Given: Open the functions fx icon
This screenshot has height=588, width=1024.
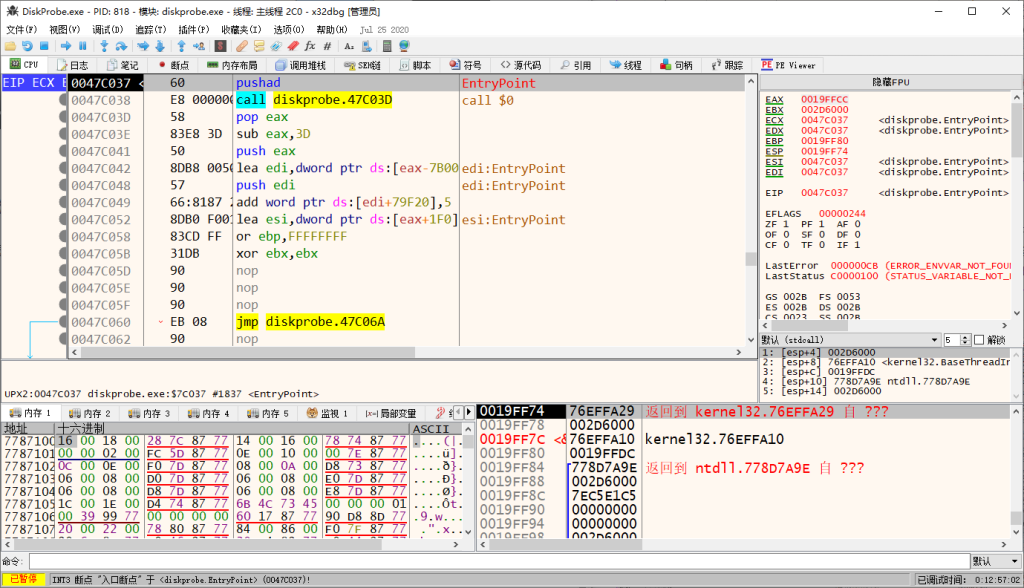Looking at the screenshot, I should (x=310, y=46).
